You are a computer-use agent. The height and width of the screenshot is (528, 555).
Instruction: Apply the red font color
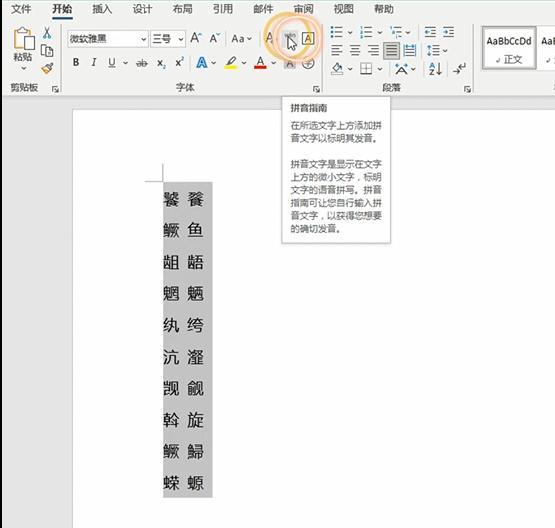(260, 63)
